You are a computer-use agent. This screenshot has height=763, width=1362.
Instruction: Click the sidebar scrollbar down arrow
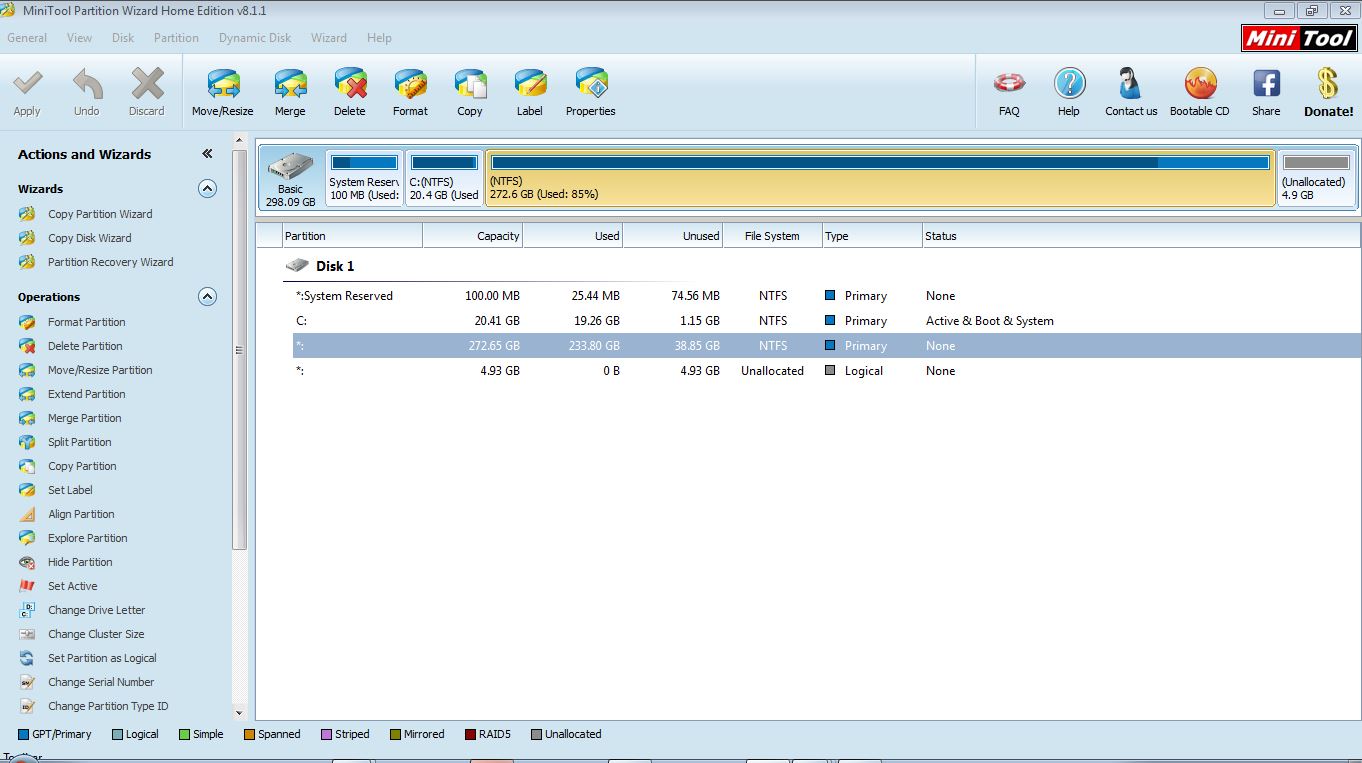tap(239, 713)
